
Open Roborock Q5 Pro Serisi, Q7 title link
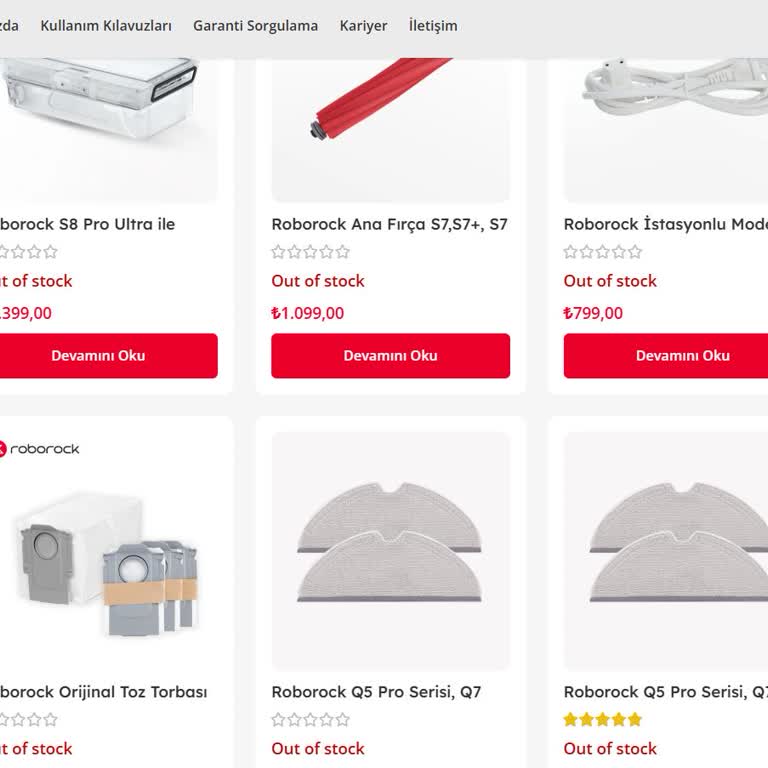376,692
